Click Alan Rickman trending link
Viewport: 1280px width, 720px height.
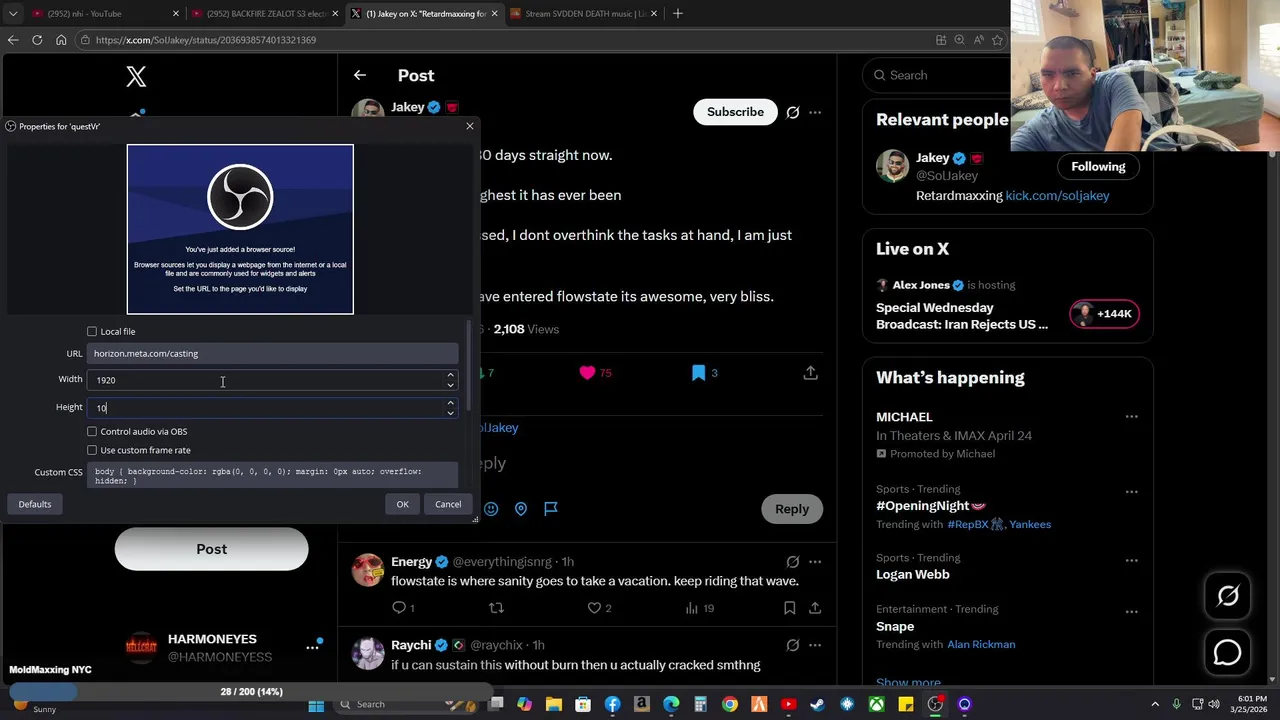click(981, 645)
